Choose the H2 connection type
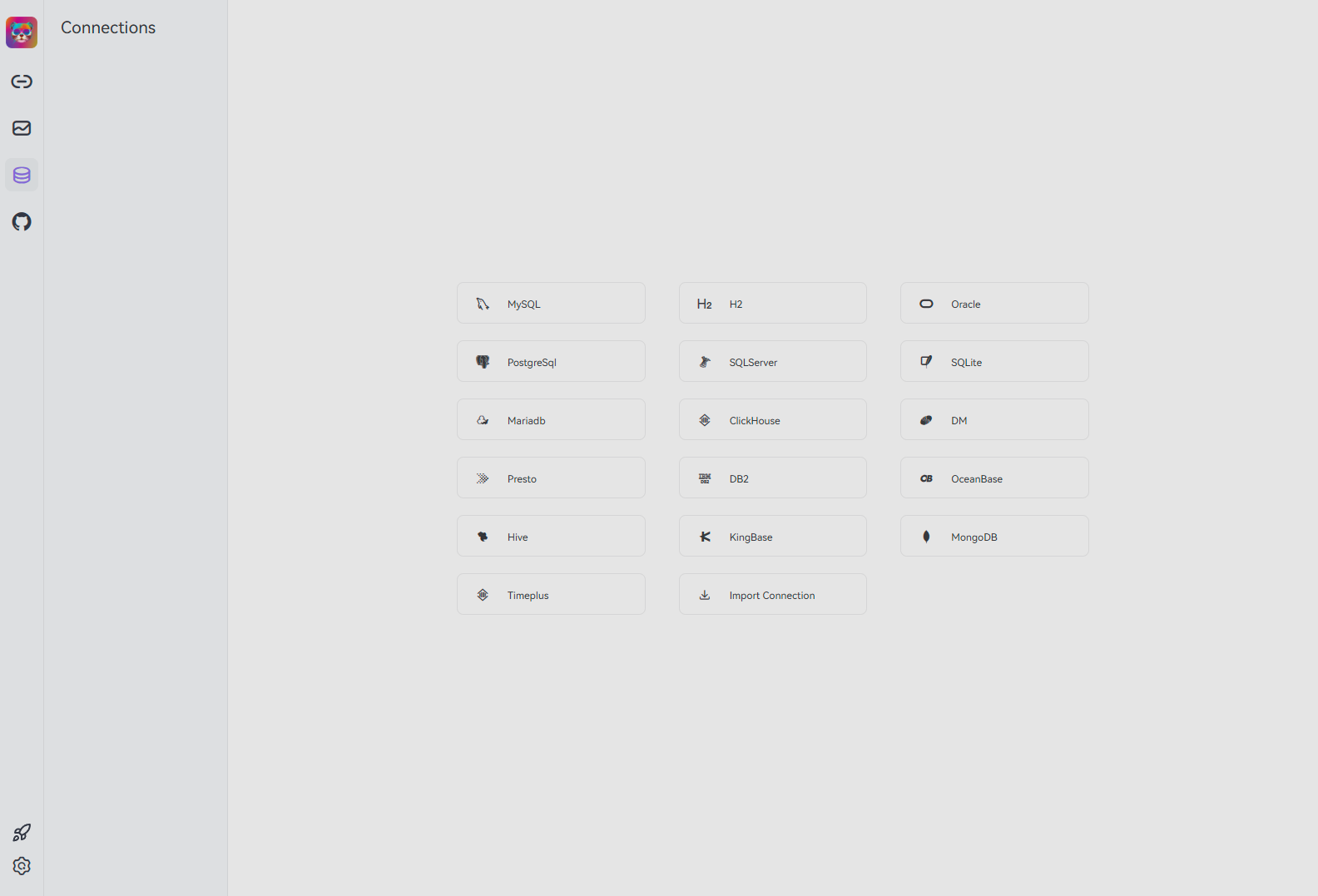 coord(773,303)
